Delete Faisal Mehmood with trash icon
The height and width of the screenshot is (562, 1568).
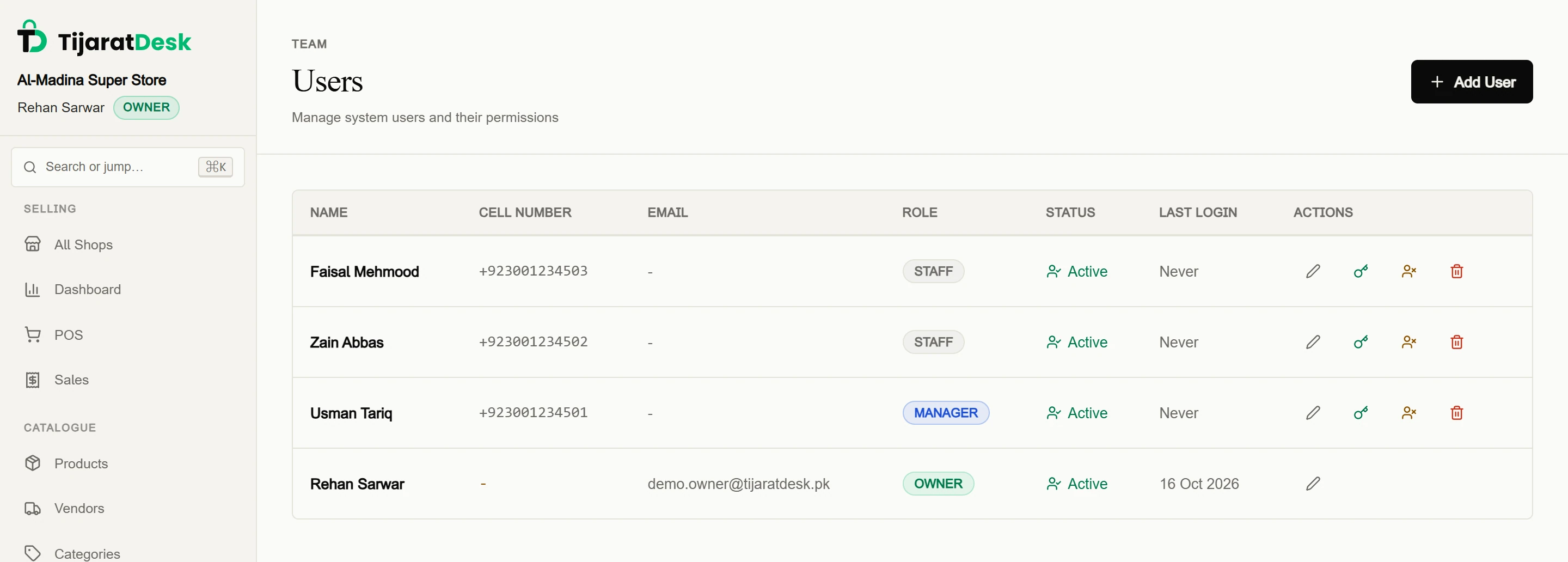1456,271
